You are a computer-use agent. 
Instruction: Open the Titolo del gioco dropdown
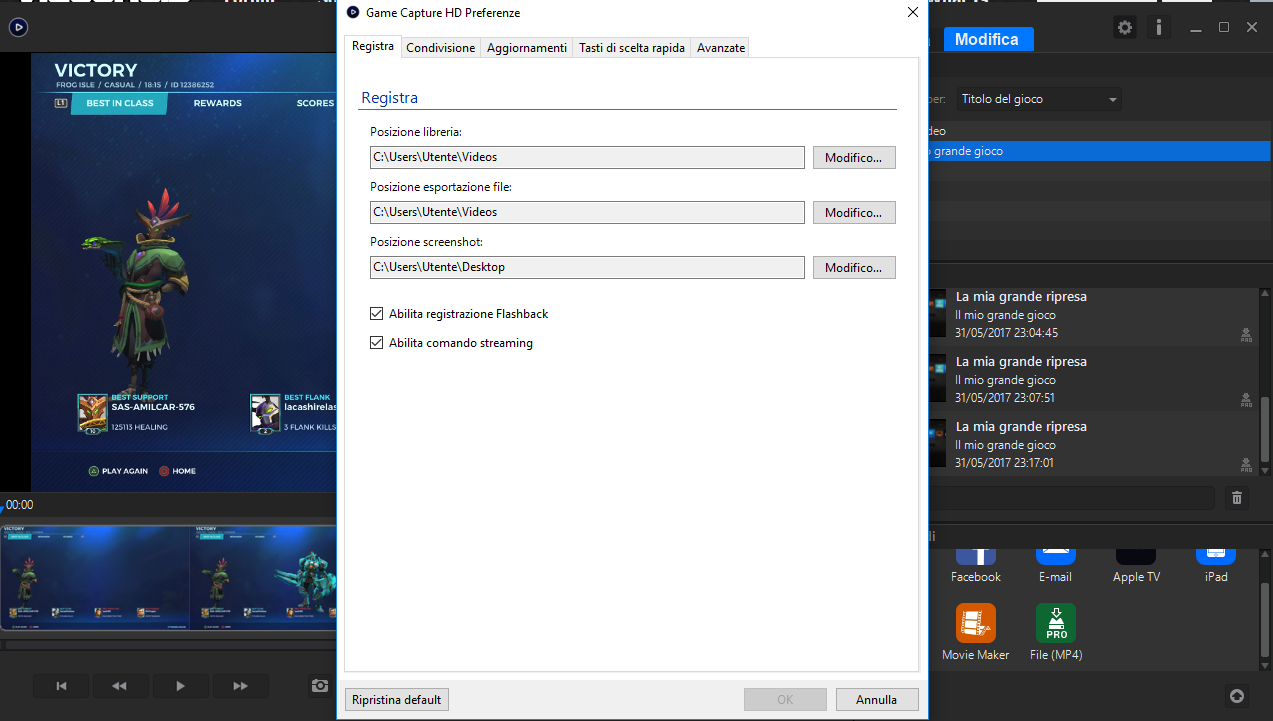1038,99
